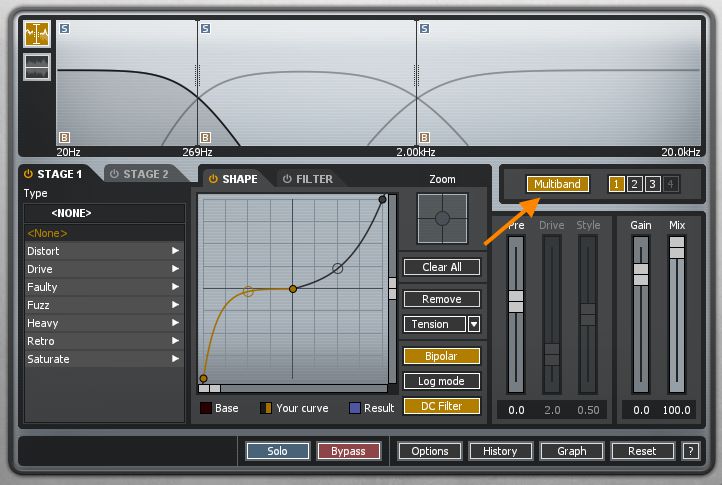The image size is (722, 485).
Task: Toggle the Shape power icon
Action: coord(213,179)
